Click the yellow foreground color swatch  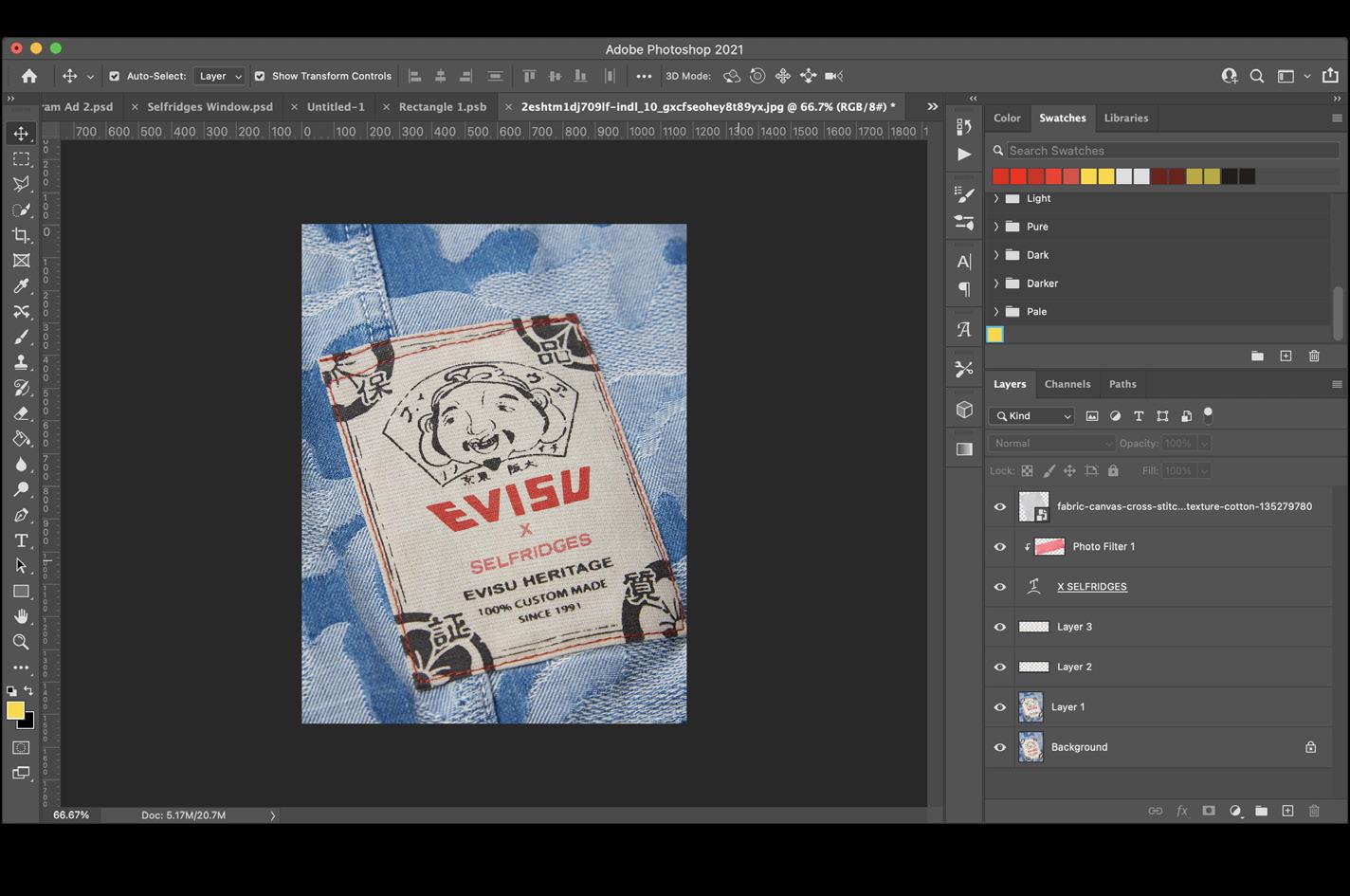(x=15, y=710)
